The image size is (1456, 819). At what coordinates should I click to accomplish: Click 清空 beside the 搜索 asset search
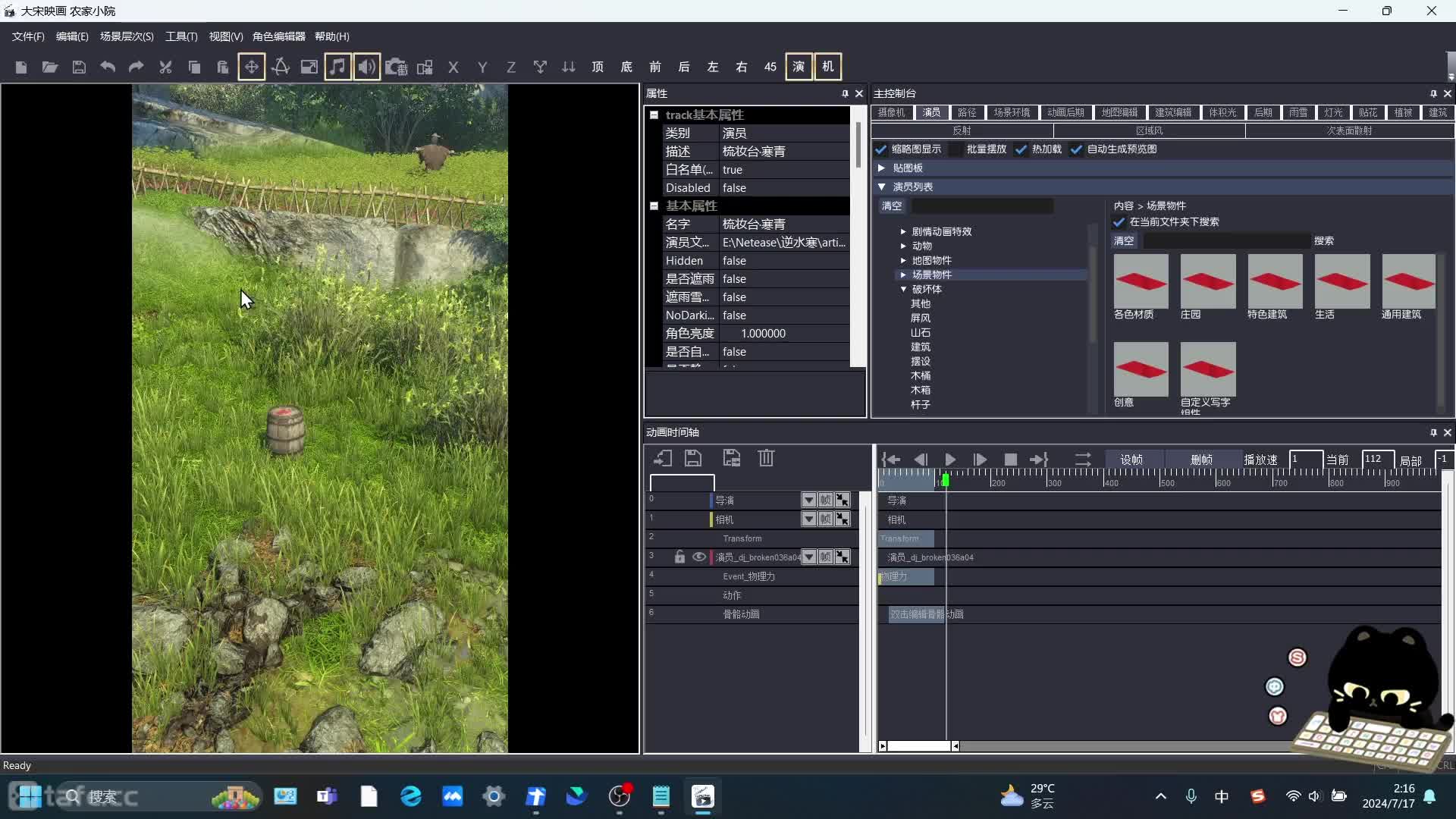1124,241
